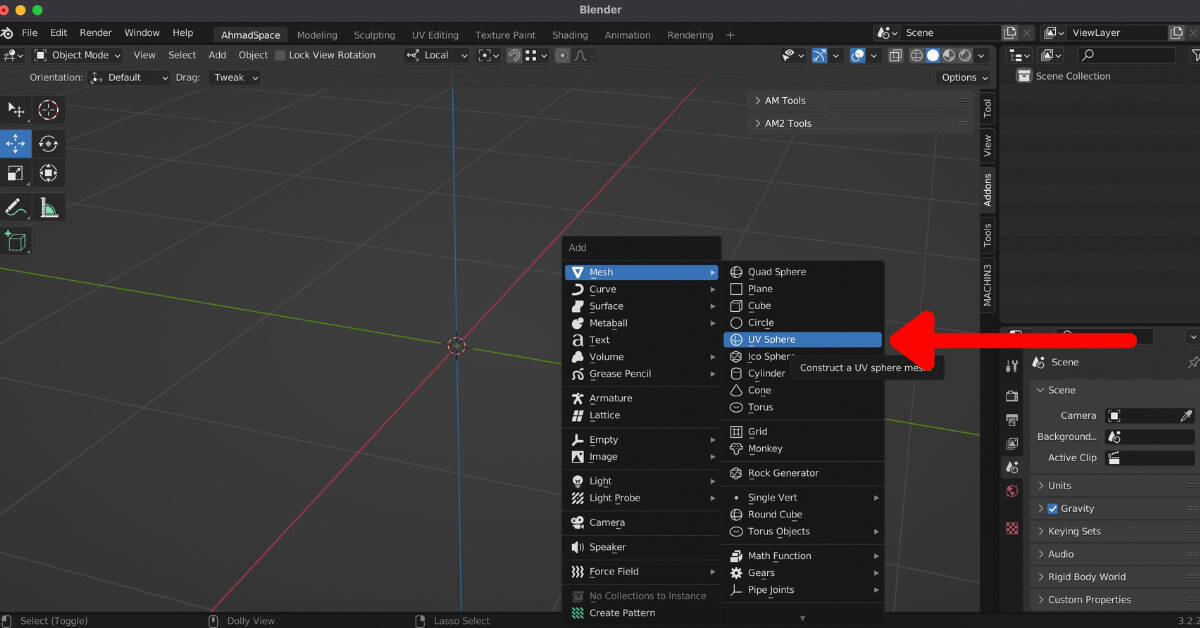This screenshot has height=628, width=1200.
Task: Activate the Rotate tool
Action: click(x=48, y=143)
